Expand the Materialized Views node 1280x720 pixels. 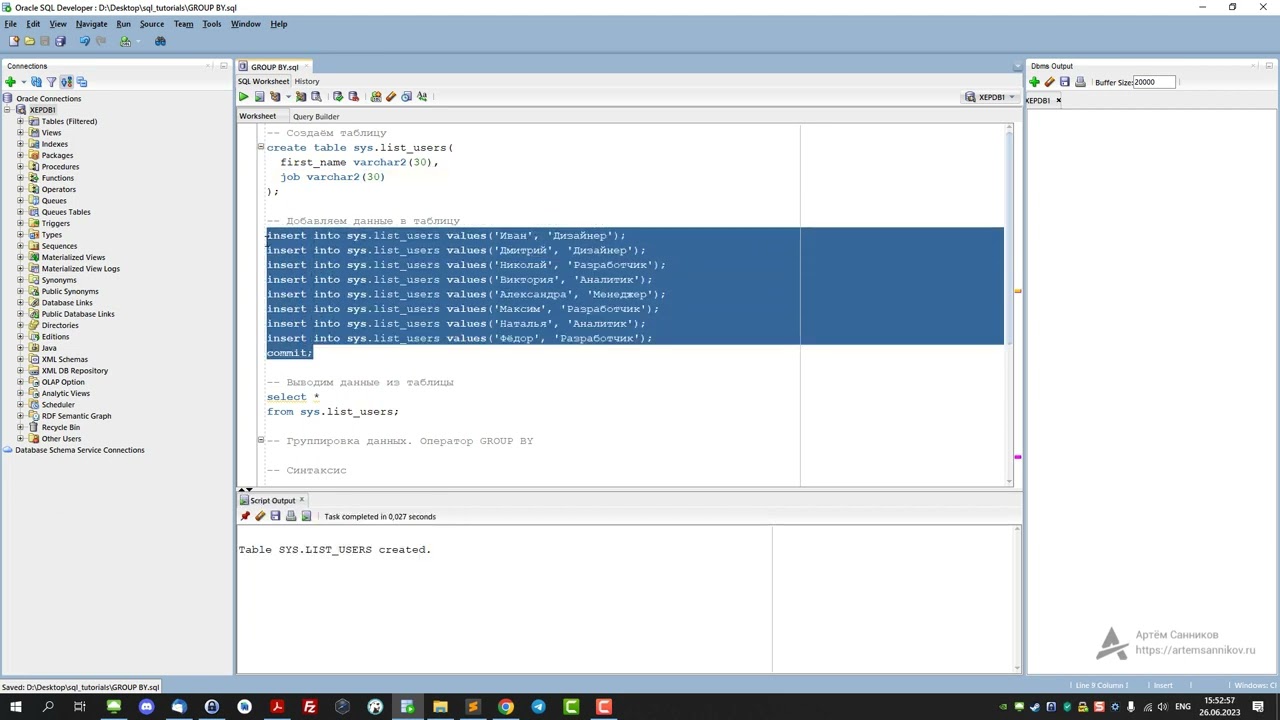[x=20, y=257]
